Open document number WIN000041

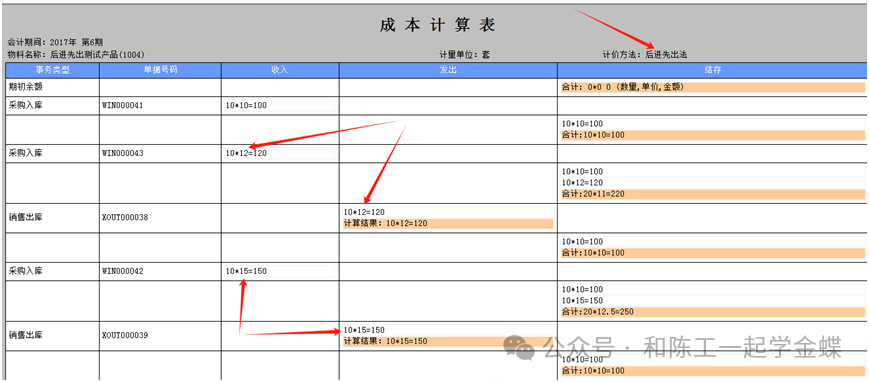pos(123,105)
